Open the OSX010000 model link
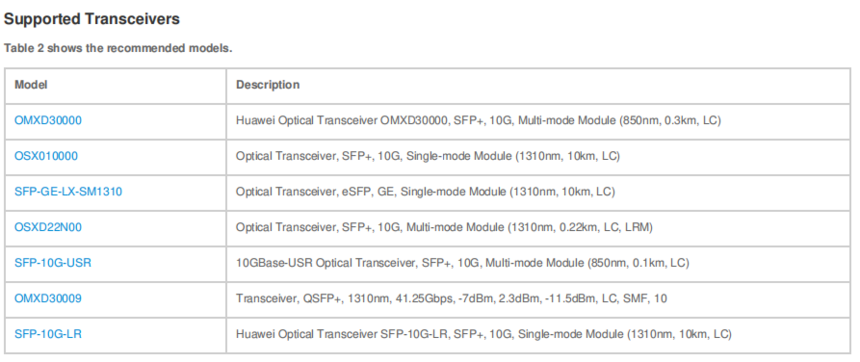 [x=46, y=156]
